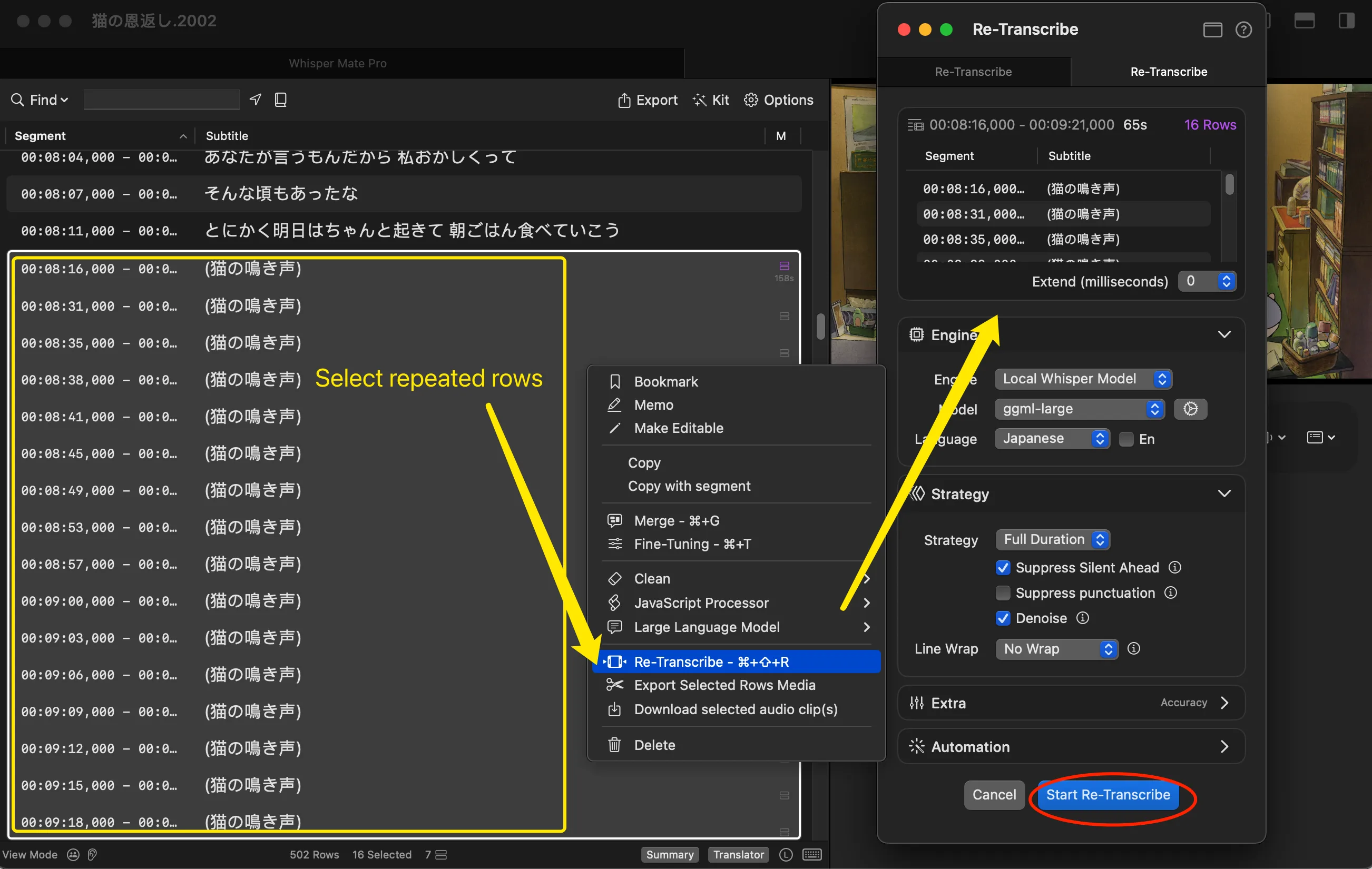The width and height of the screenshot is (1372, 869).
Task: Change Strategy via the Full Duration dropdown
Action: [1052, 539]
